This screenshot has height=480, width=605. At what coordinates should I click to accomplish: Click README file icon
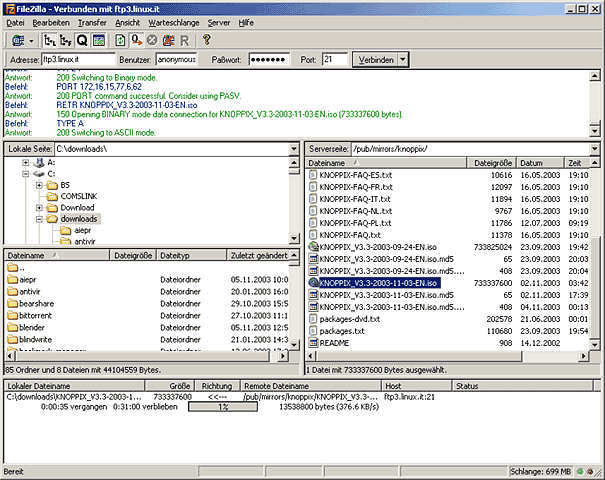tap(313, 343)
